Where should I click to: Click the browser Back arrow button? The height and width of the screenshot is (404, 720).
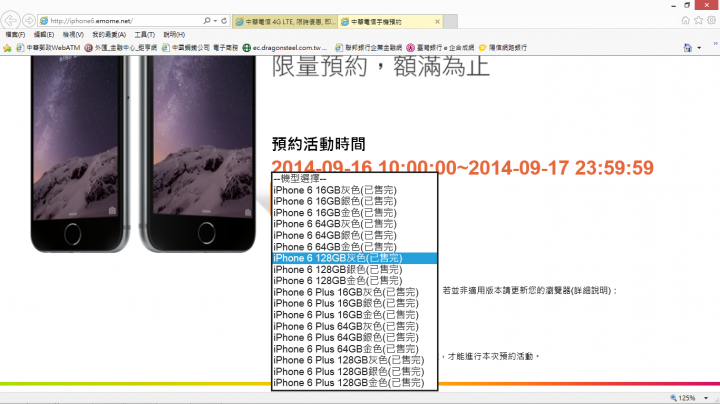pos(10,20)
